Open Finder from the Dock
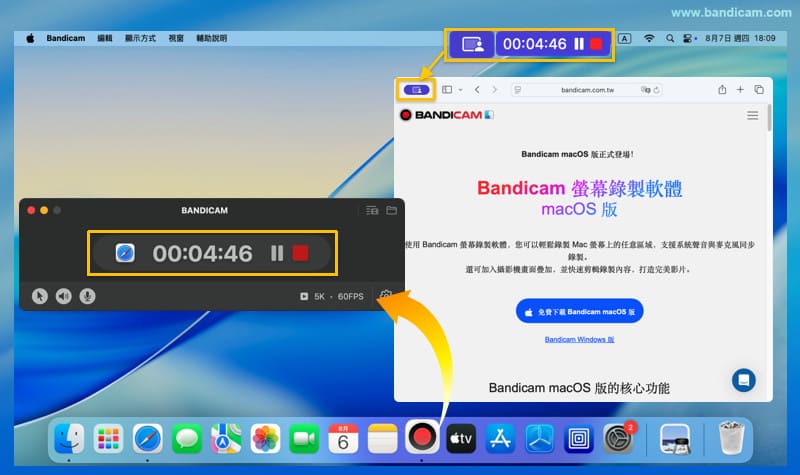 [x=69, y=438]
